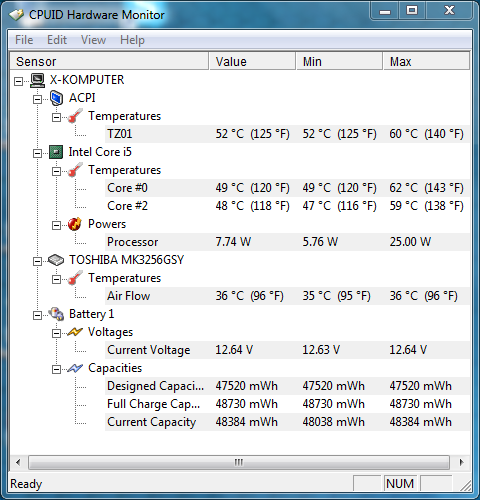
Task: Click the Max column header
Action: point(427,61)
